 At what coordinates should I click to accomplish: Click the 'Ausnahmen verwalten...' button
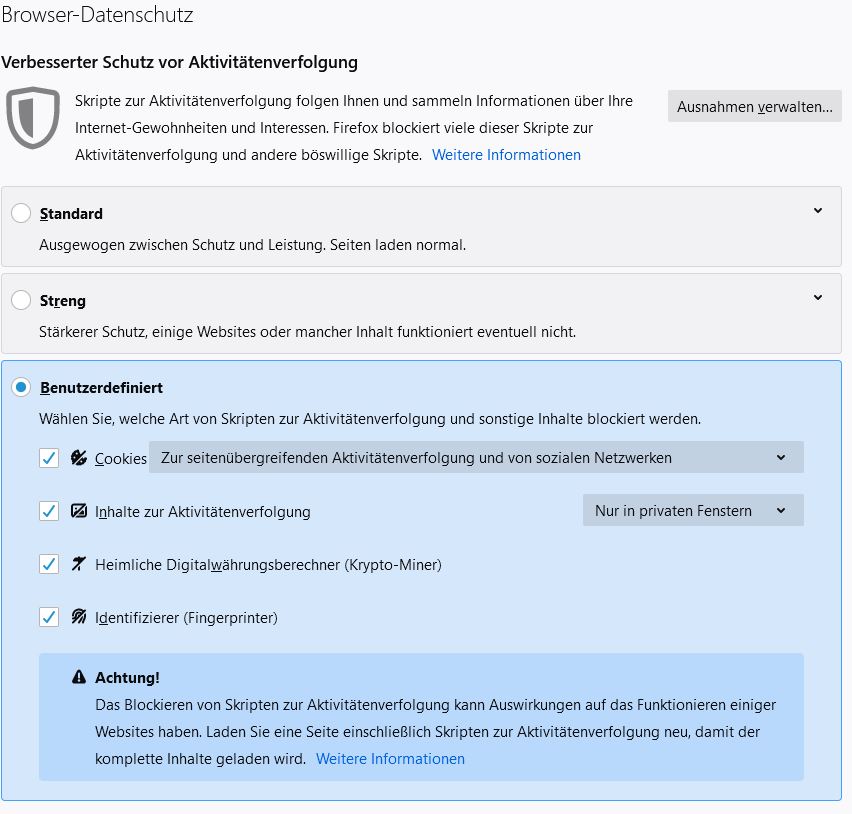(754, 106)
